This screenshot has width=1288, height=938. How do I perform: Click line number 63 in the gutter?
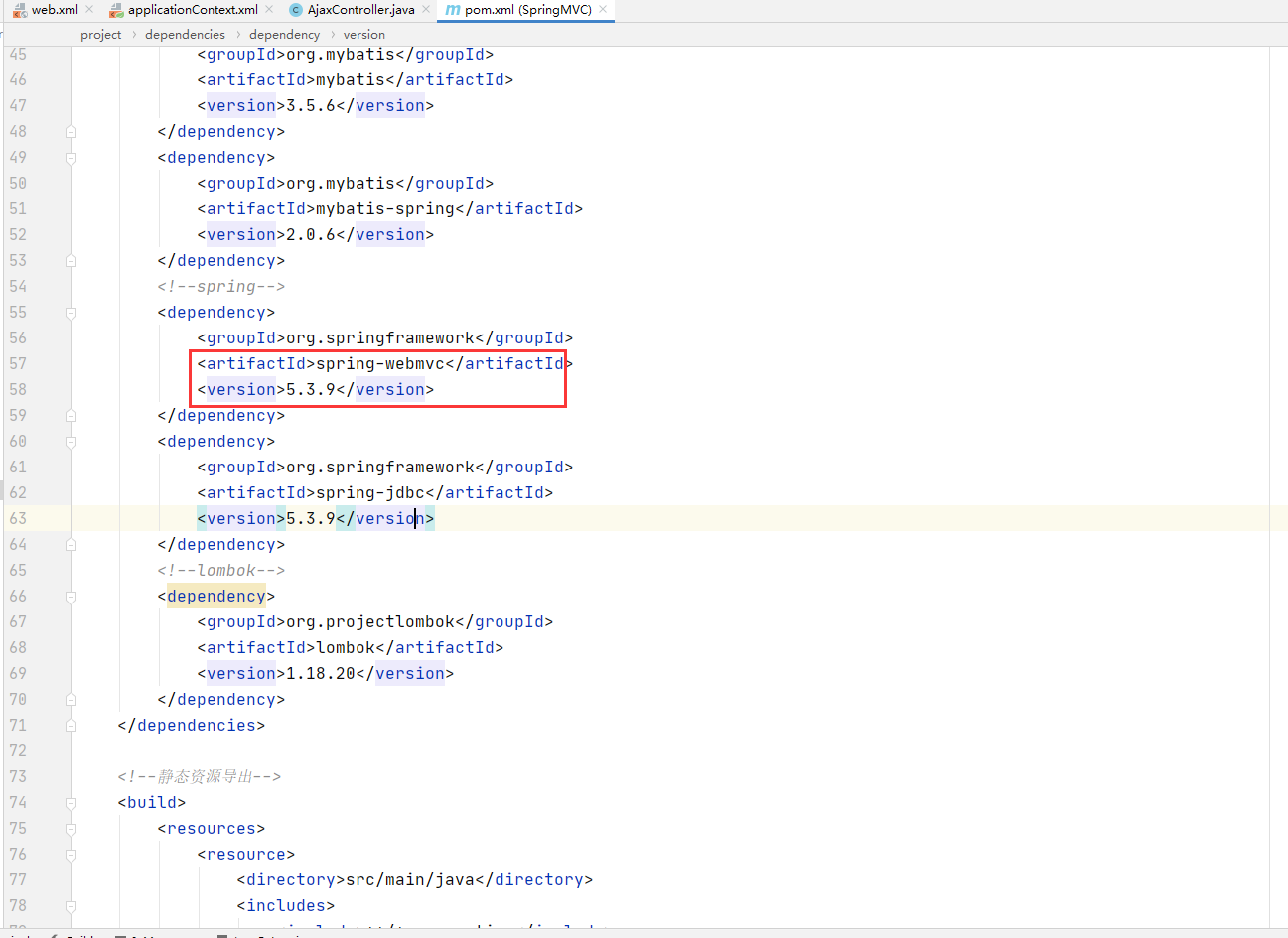pos(18,517)
